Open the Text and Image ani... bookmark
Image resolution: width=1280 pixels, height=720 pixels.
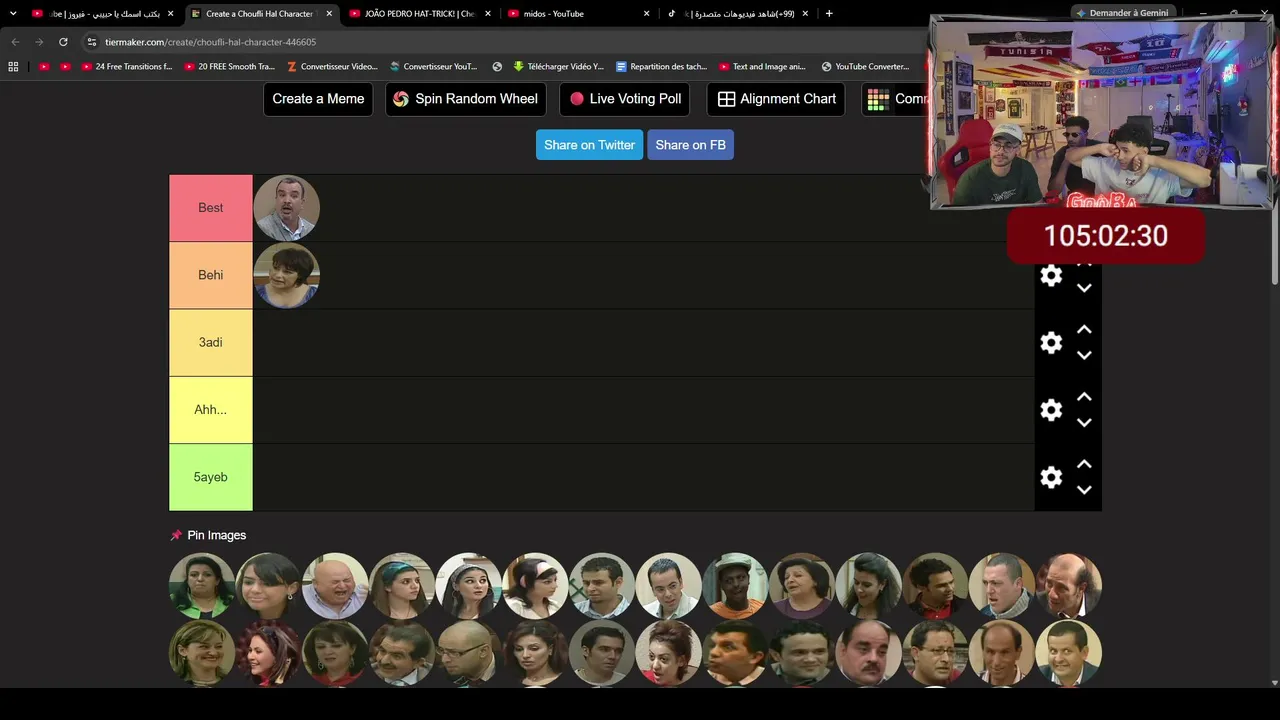click(x=763, y=67)
